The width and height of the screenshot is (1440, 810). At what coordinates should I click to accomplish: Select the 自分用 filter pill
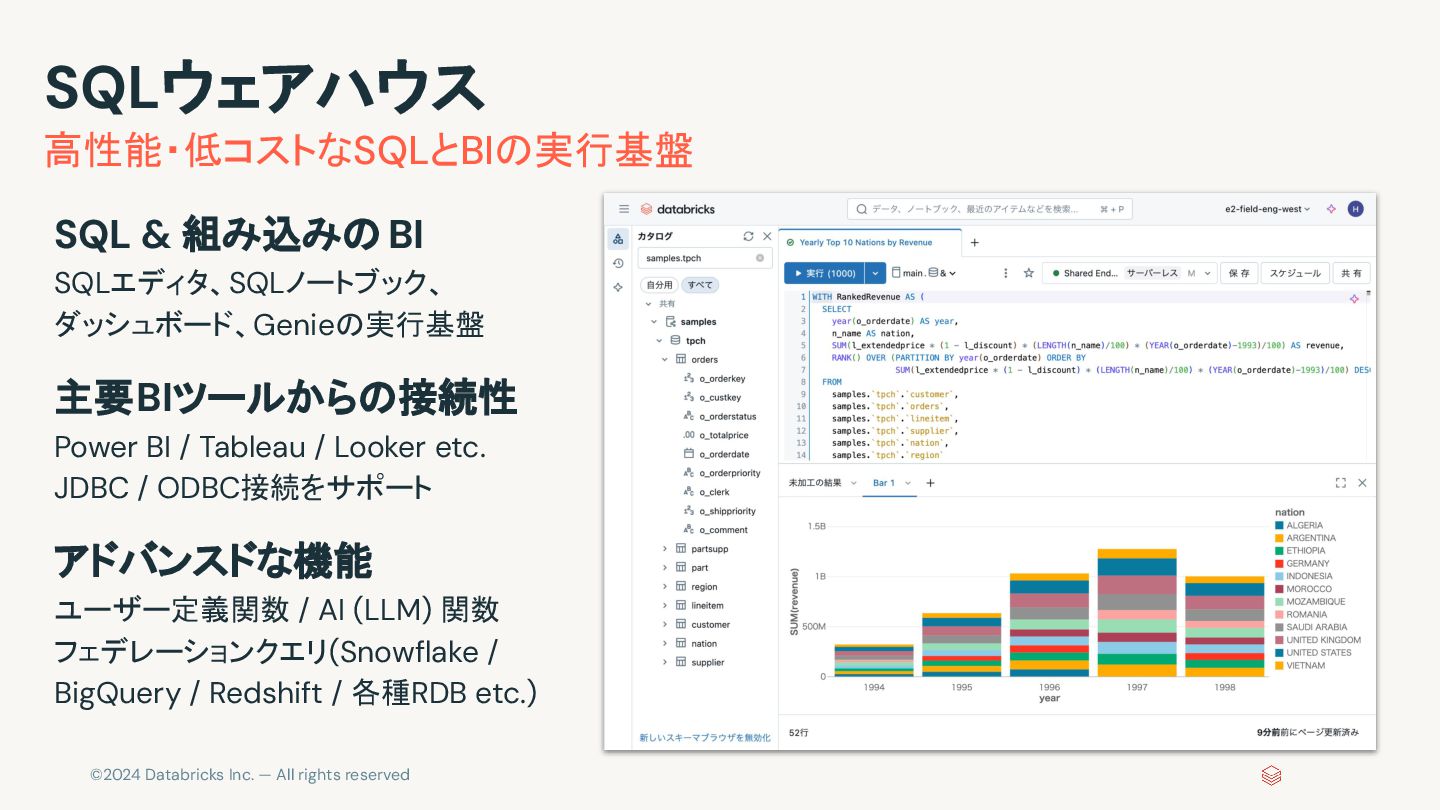659,285
